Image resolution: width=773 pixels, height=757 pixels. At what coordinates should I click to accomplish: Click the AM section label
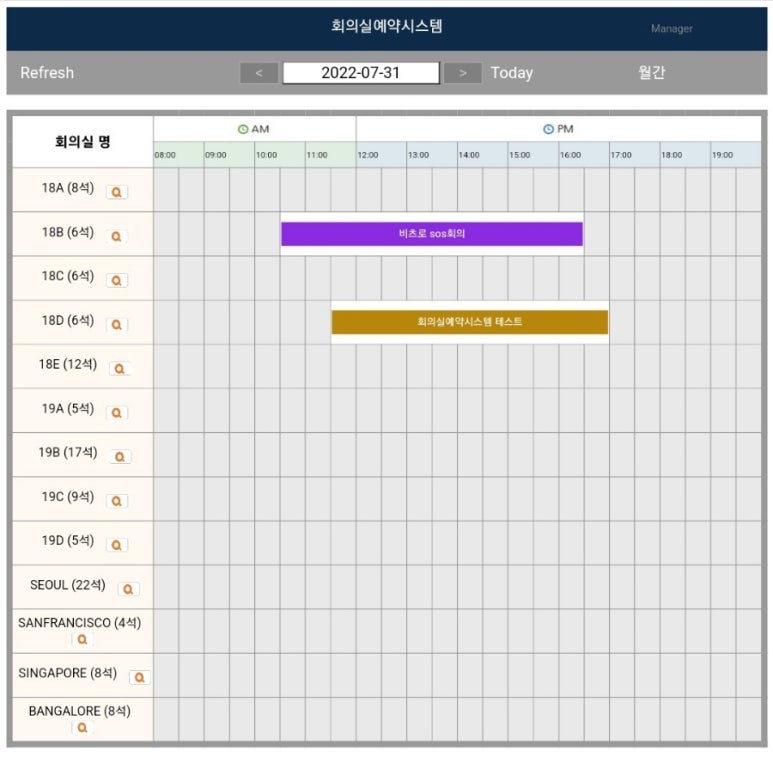click(x=260, y=129)
